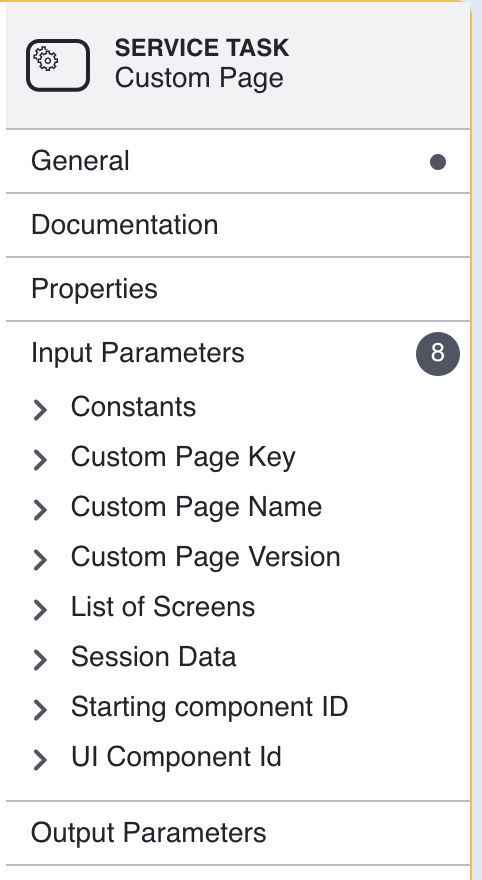482x880 pixels.
Task: Open the Properties section
Action: 238,289
